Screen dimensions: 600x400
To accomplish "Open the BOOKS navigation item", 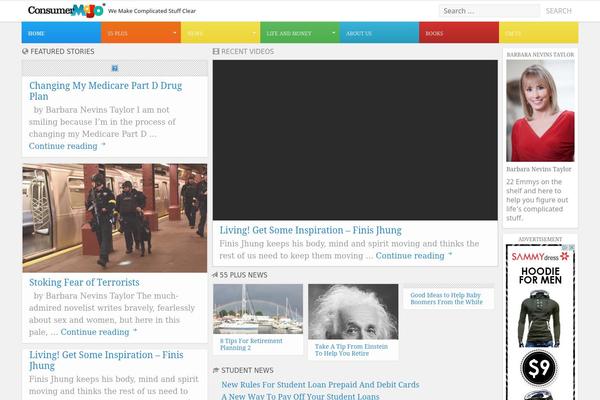I will 459,33.
